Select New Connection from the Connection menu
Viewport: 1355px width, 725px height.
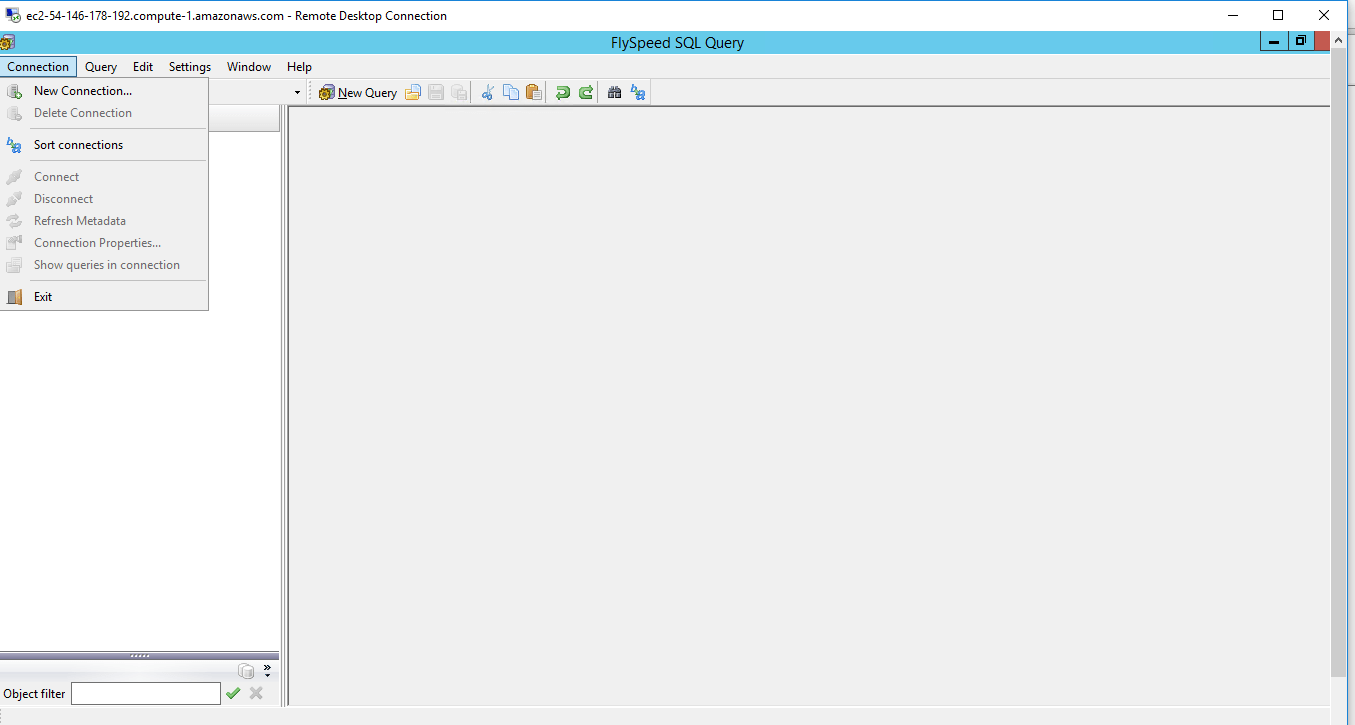pyautogui.click(x=83, y=90)
